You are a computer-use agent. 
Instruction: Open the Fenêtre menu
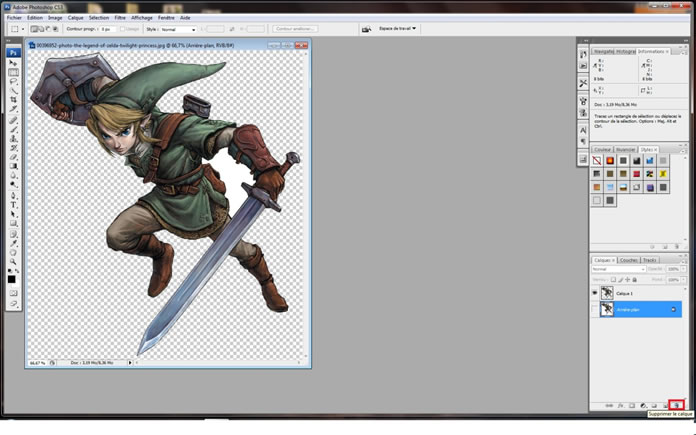point(166,18)
